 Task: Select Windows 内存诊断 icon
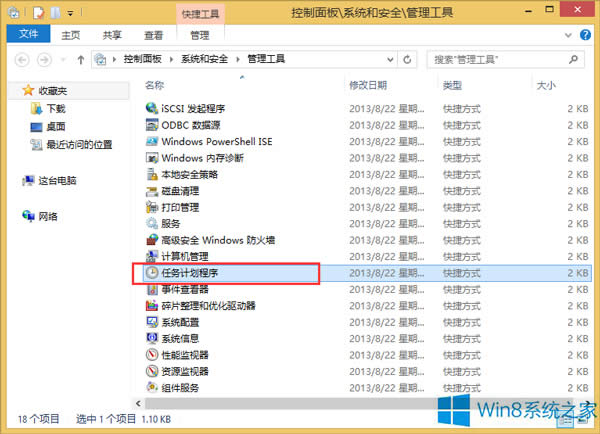click(x=152, y=158)
